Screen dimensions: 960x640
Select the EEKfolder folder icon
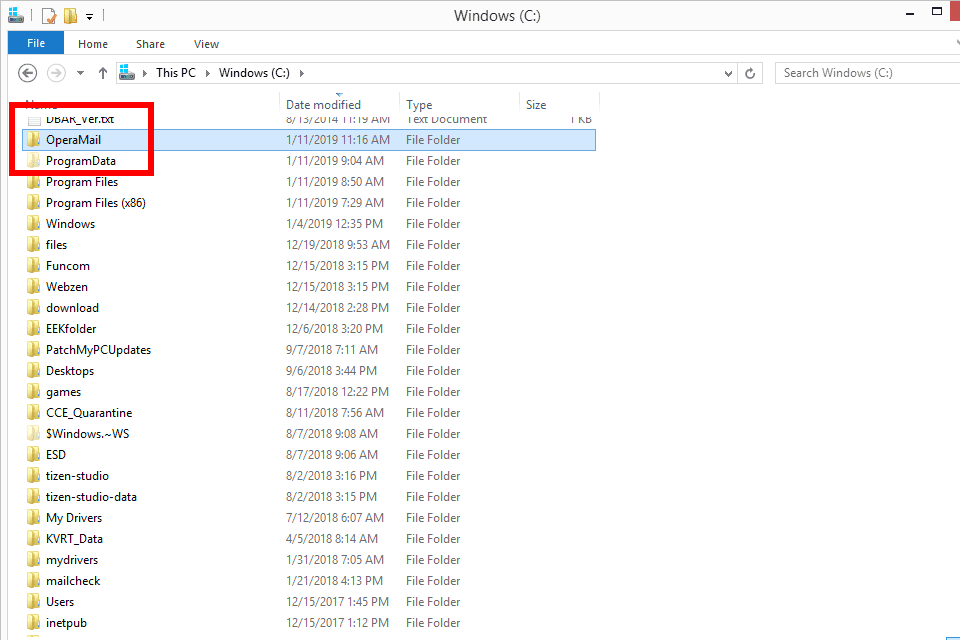34,329
